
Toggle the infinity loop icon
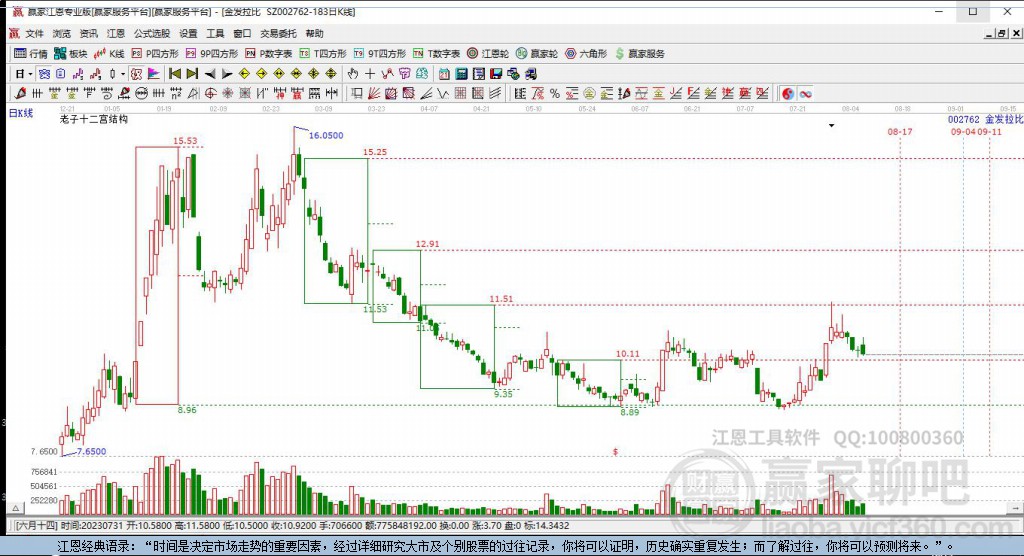point(805,93)
